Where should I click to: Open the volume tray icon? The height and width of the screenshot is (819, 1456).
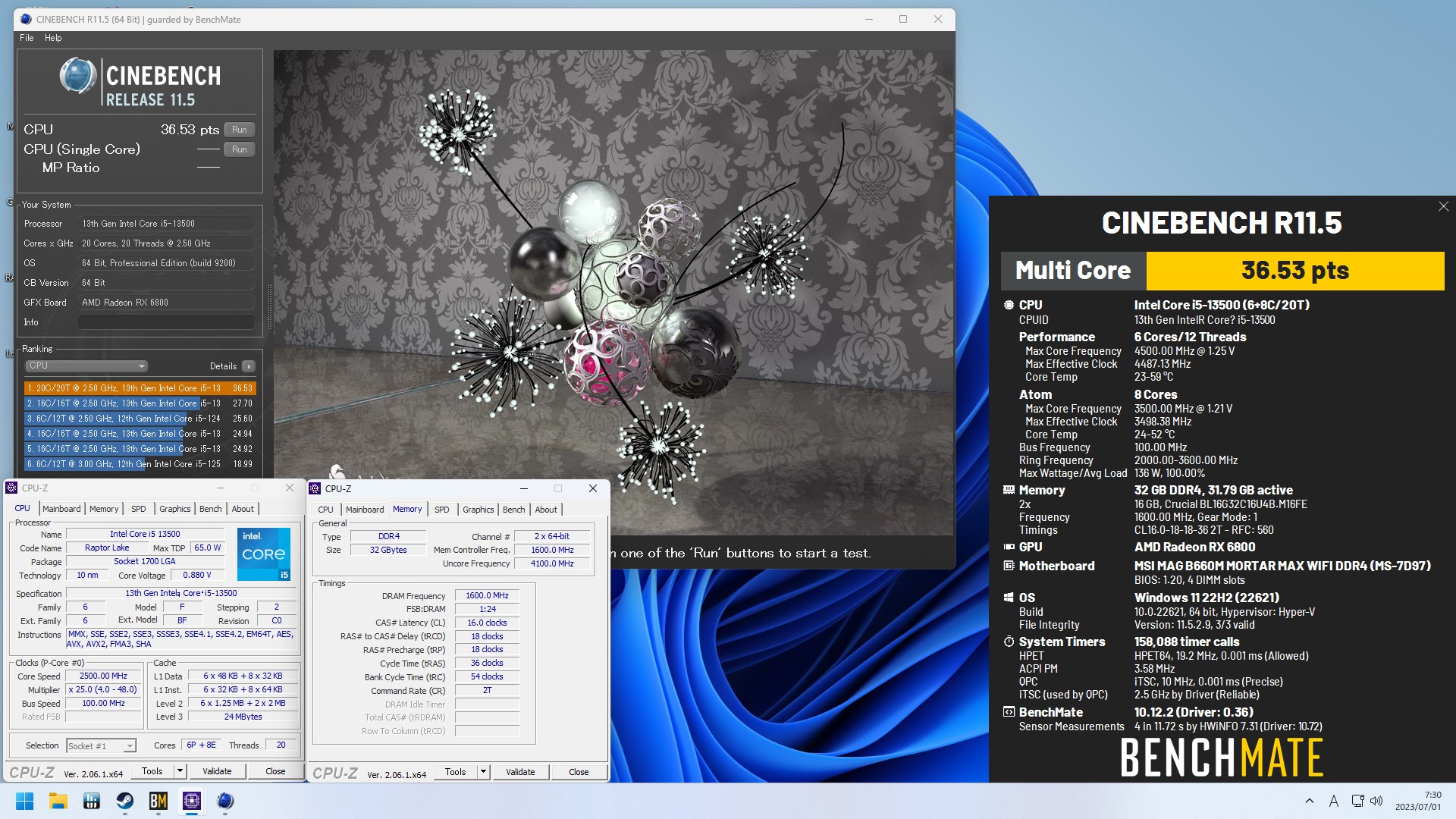pos(1376,801)
